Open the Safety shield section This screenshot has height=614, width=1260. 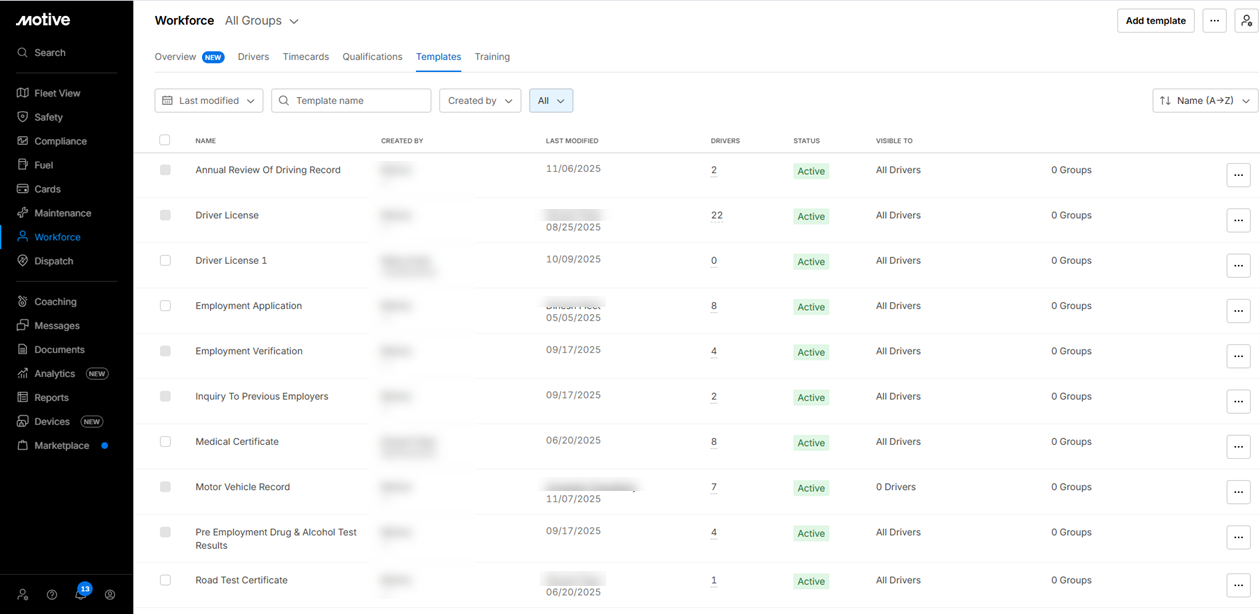48,117
